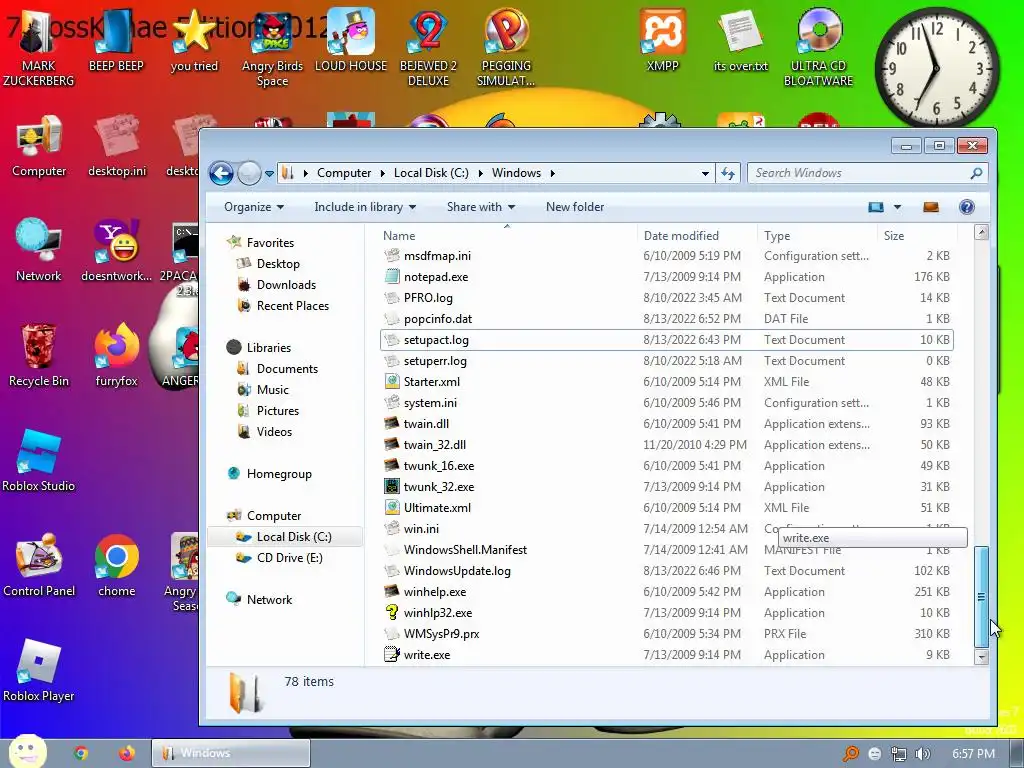Screen dimensions: 1024x768
Task: Open Angry Birds Space shortcut
Action: [272, 49]
